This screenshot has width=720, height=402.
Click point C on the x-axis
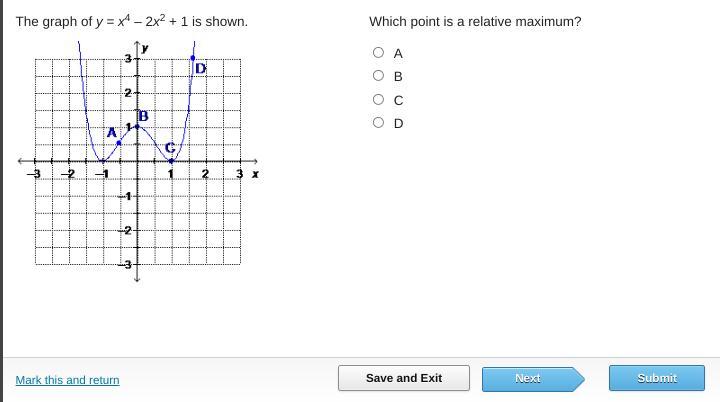click(x=171, y=160)
